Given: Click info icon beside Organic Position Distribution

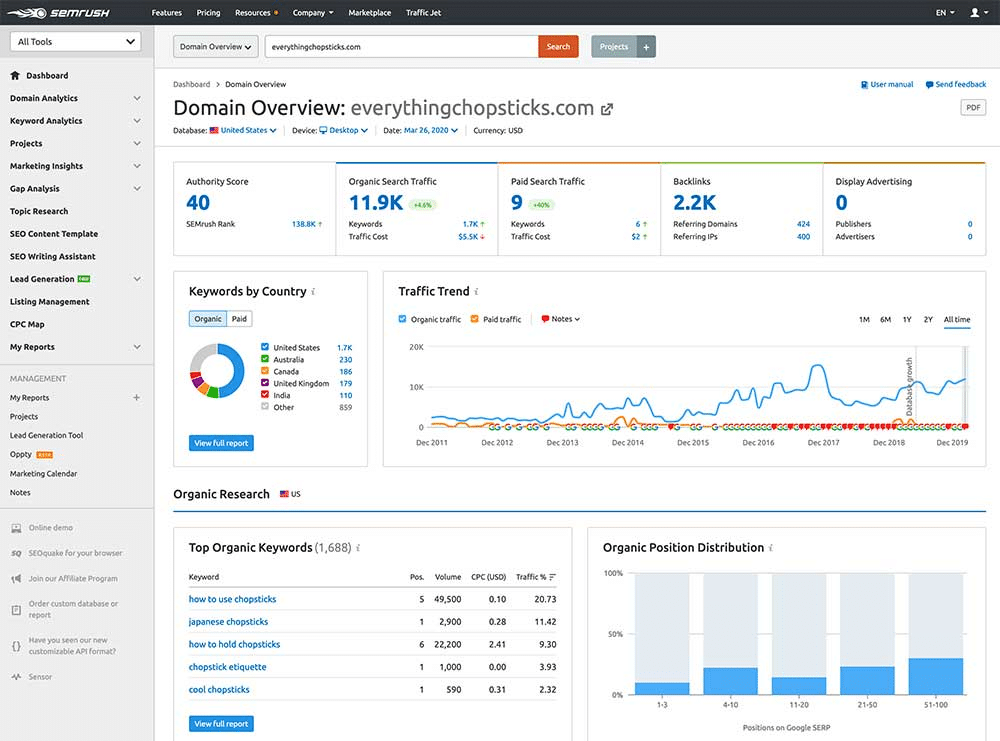Looking at the screenshot, I should pyautogui.click(x=771, y=548).
